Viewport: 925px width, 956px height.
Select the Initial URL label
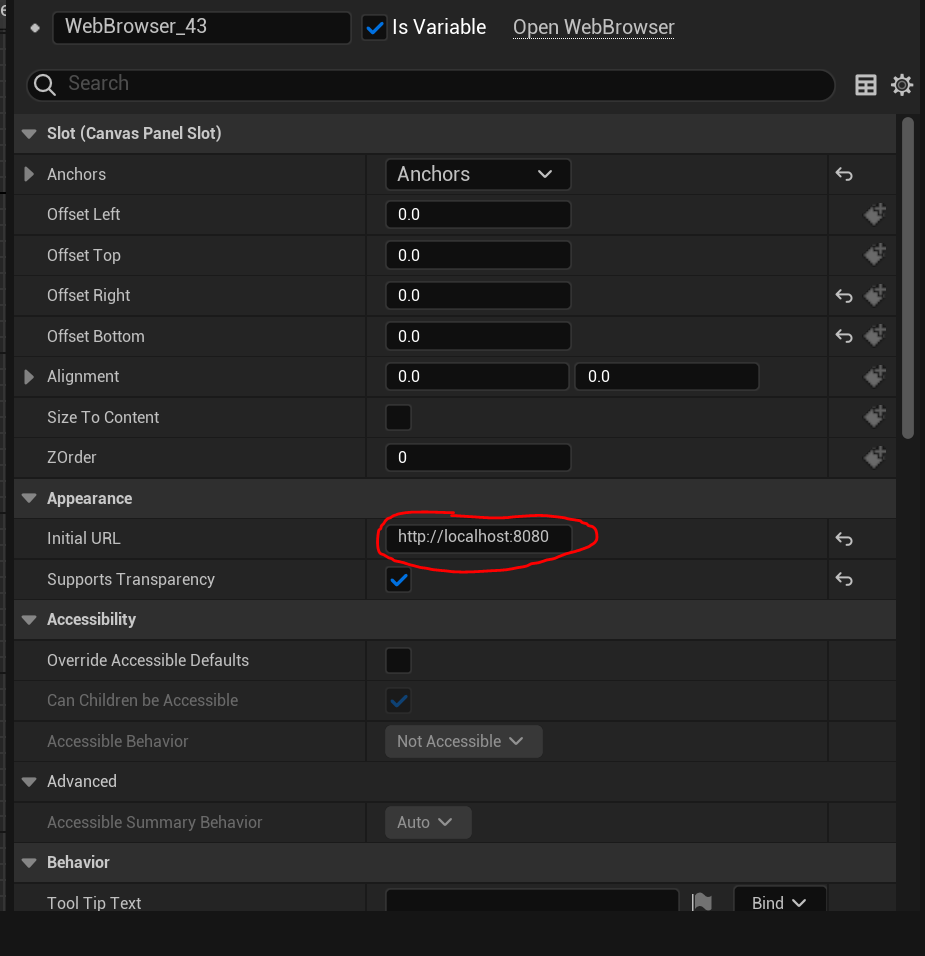84,538
